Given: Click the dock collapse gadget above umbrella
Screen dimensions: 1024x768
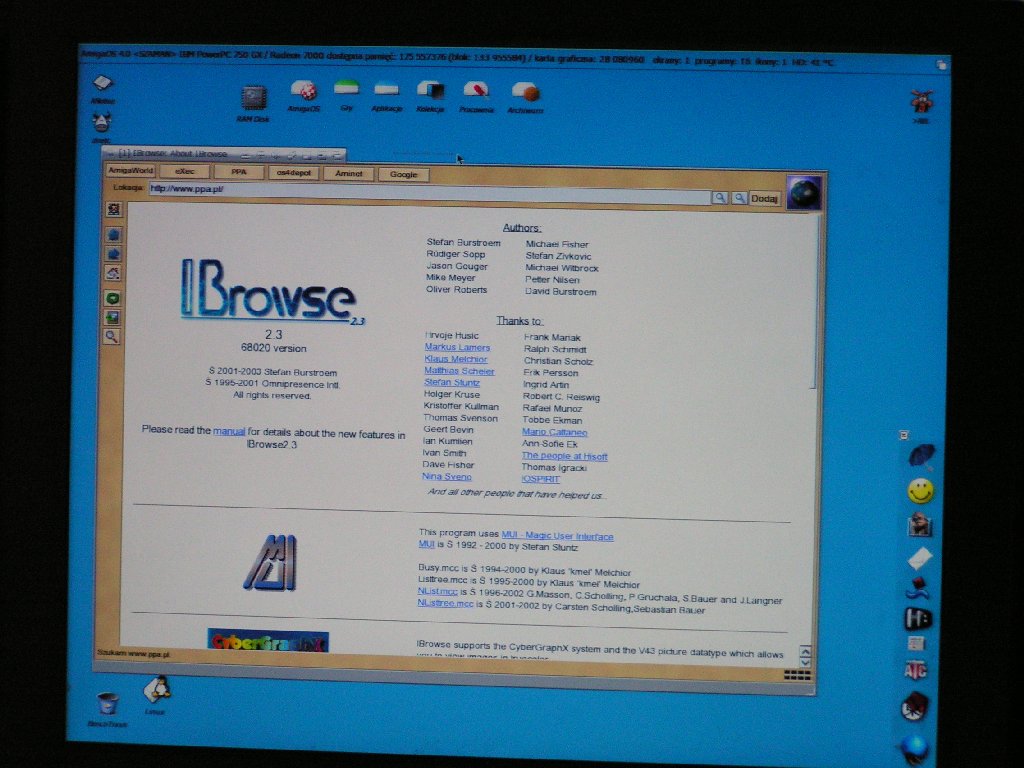Looking at the screenshot, I should [904, 435].
